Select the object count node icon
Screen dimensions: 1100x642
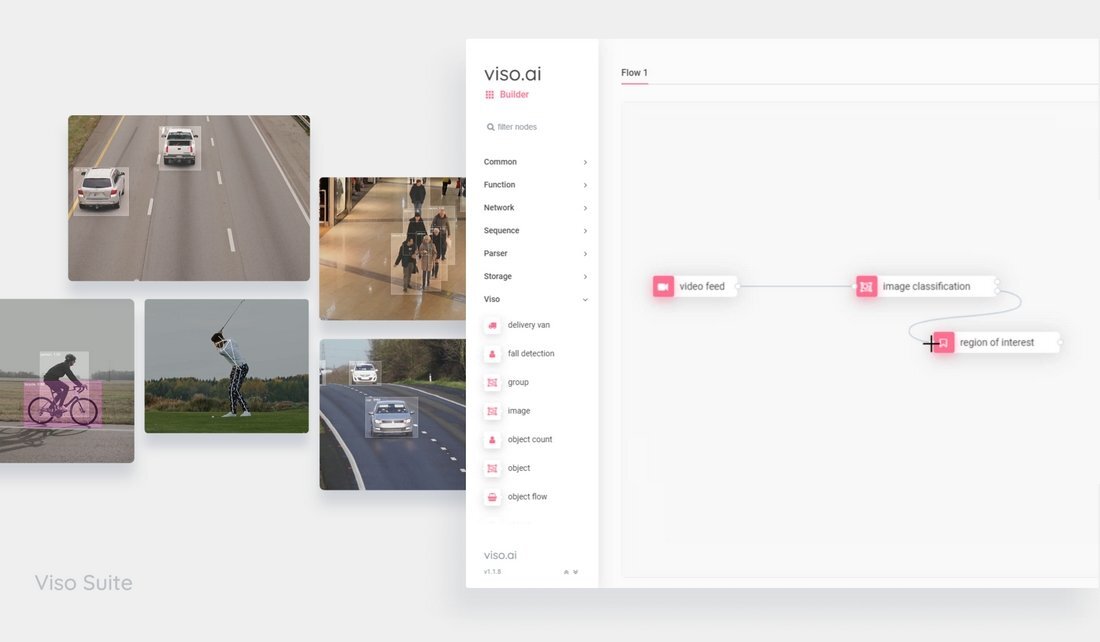[491, 439]
